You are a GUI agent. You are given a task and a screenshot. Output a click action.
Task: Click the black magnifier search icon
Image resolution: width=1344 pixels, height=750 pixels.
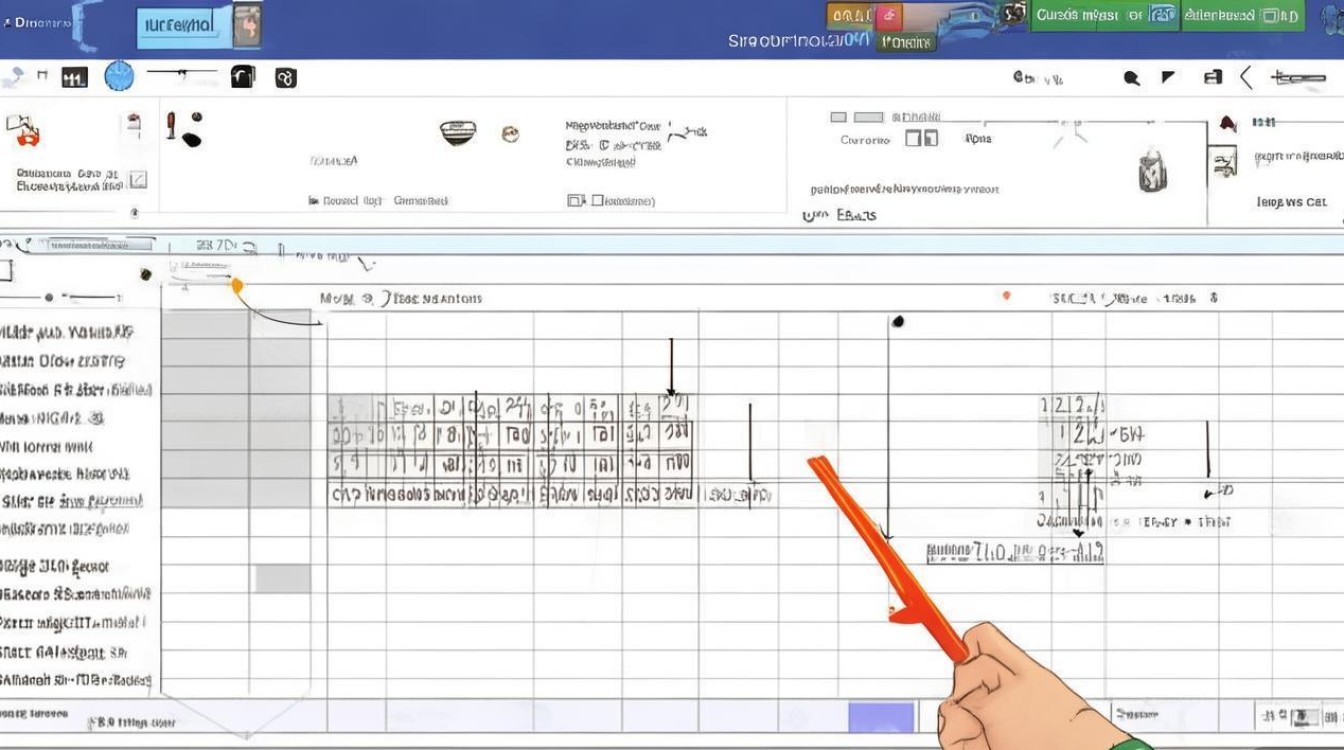pyautogui.click(x=1131, y=77)
